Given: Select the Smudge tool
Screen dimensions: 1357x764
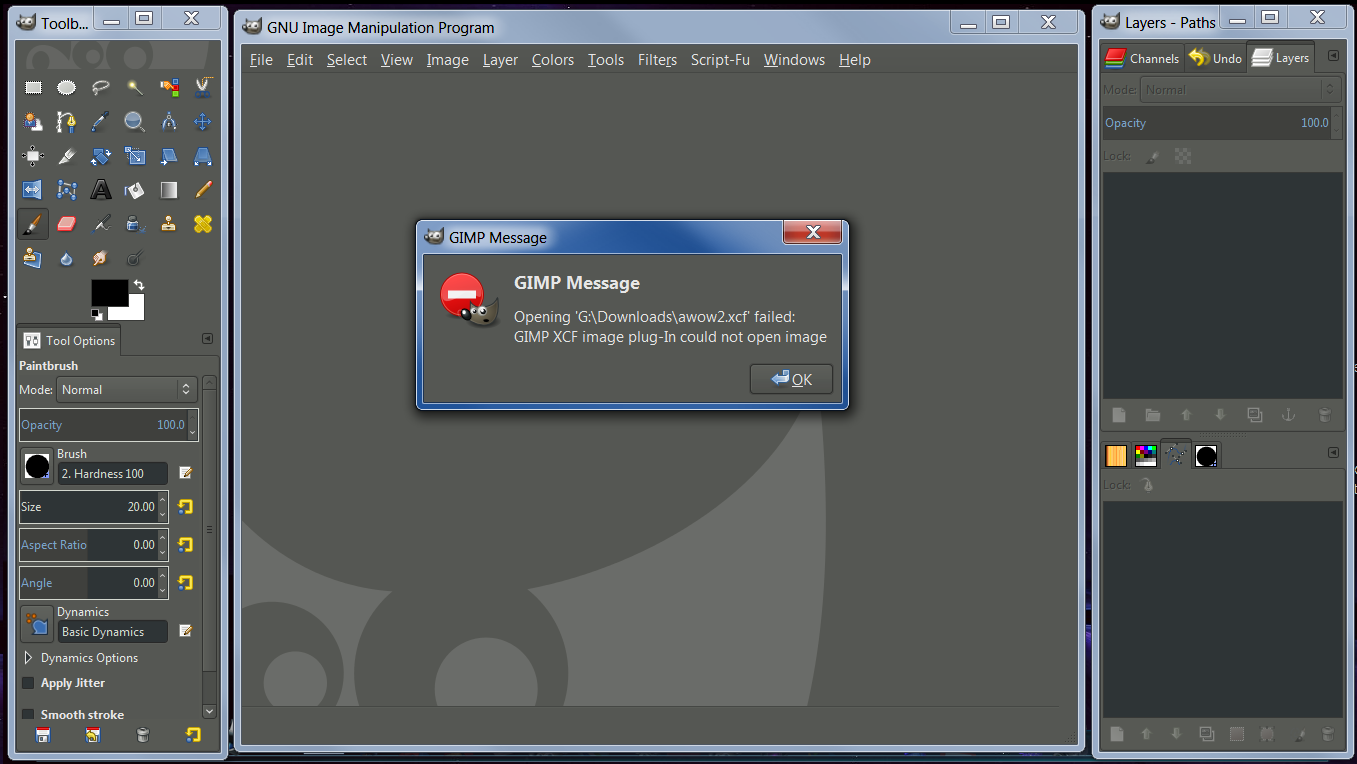Looking at the screenshot, I should 100,257.
